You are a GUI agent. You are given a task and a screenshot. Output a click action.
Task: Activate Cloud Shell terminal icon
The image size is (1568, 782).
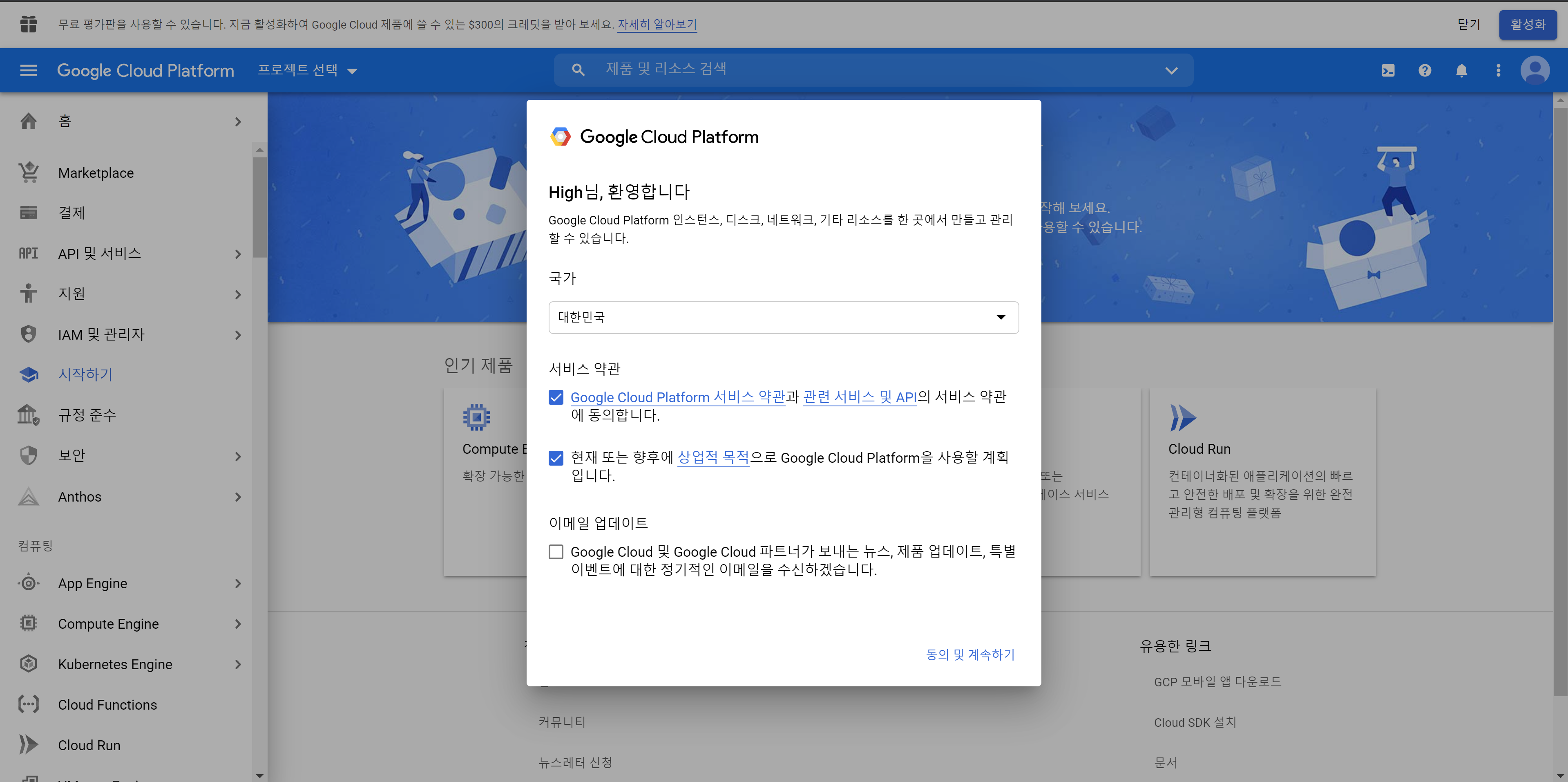(x=1388, y=71)
